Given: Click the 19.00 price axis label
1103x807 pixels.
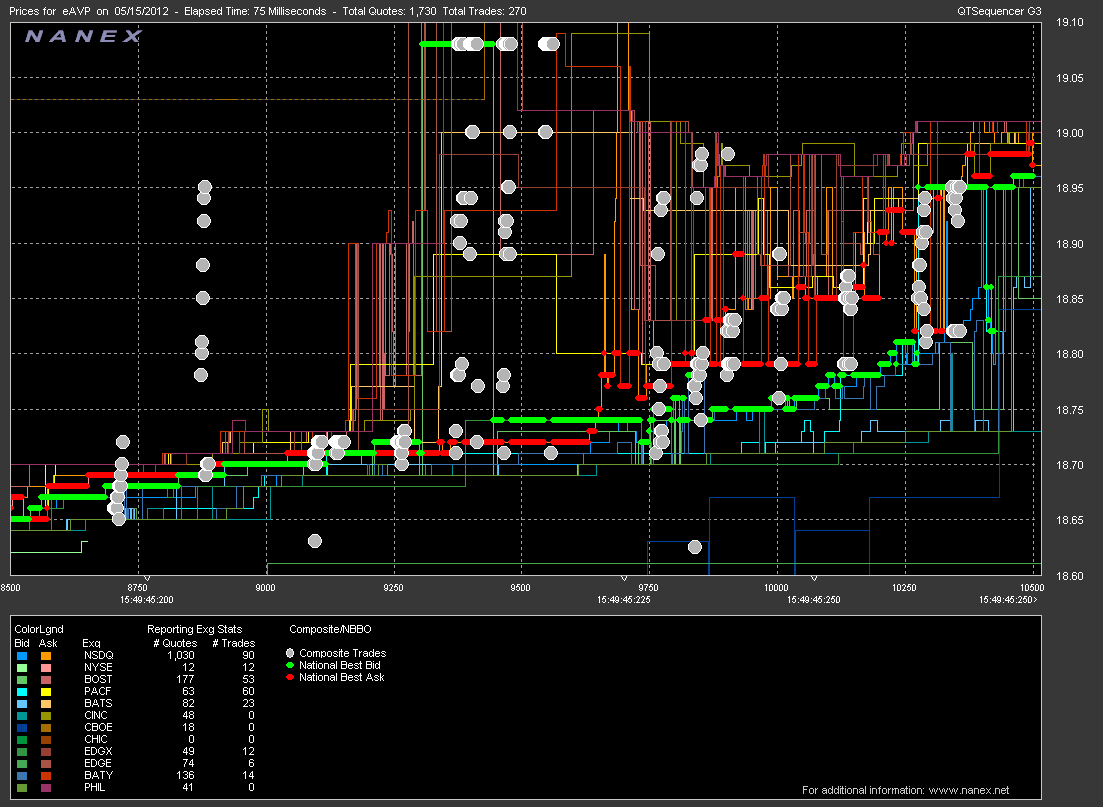Looking at the screenshot, I should [1070, 133].
